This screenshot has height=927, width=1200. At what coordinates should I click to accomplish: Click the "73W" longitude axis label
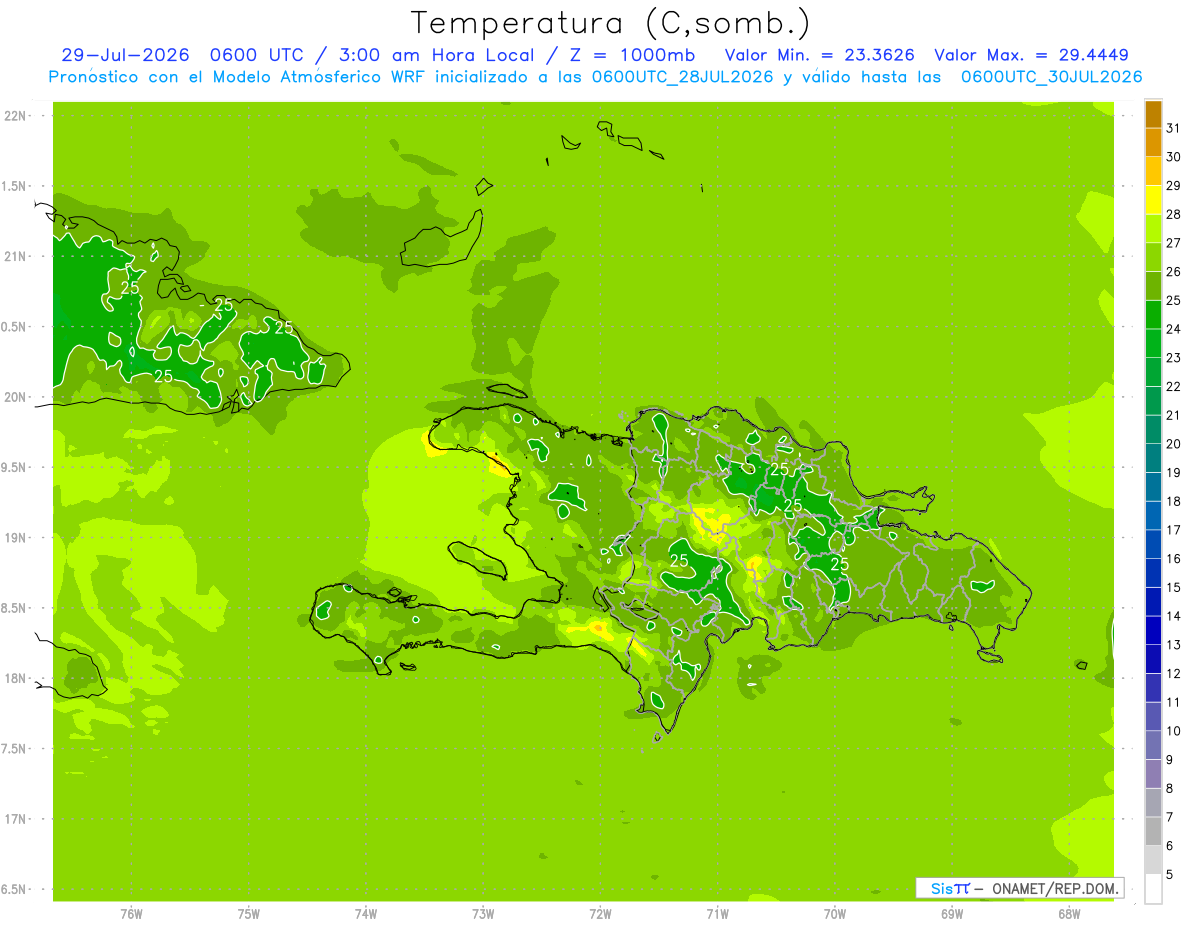point(483,913)
